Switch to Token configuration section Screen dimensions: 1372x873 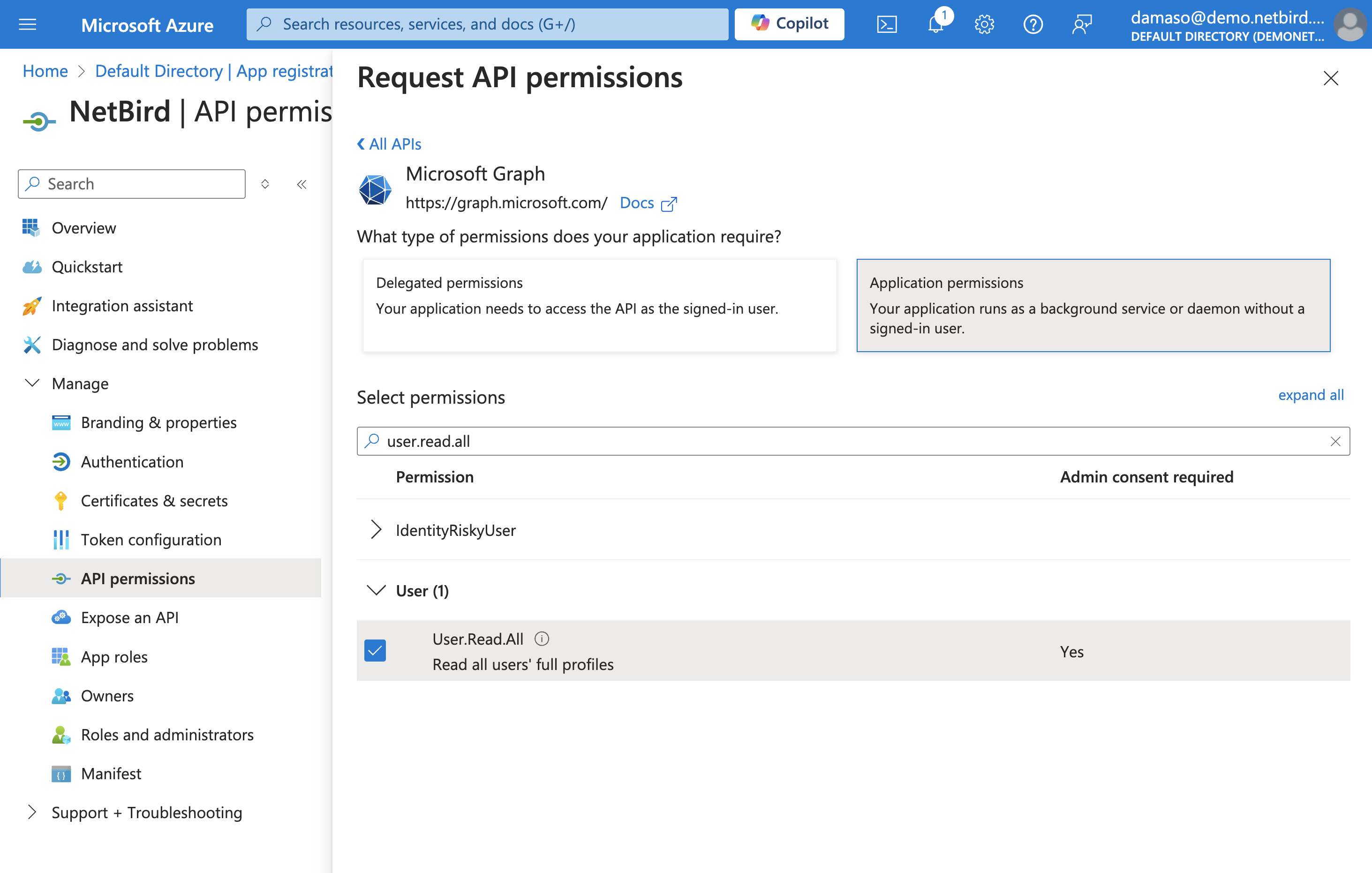[x=151, y=539]
